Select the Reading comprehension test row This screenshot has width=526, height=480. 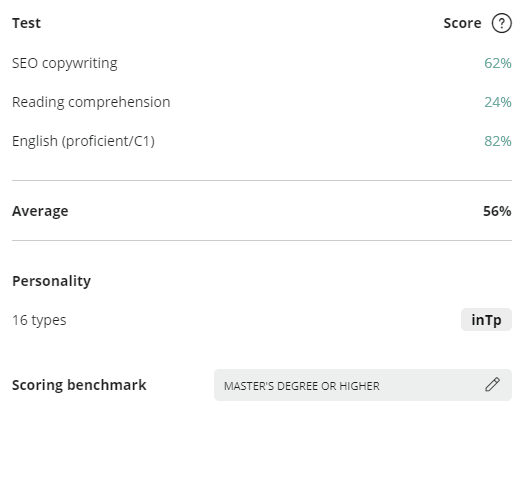click(262, 102)
